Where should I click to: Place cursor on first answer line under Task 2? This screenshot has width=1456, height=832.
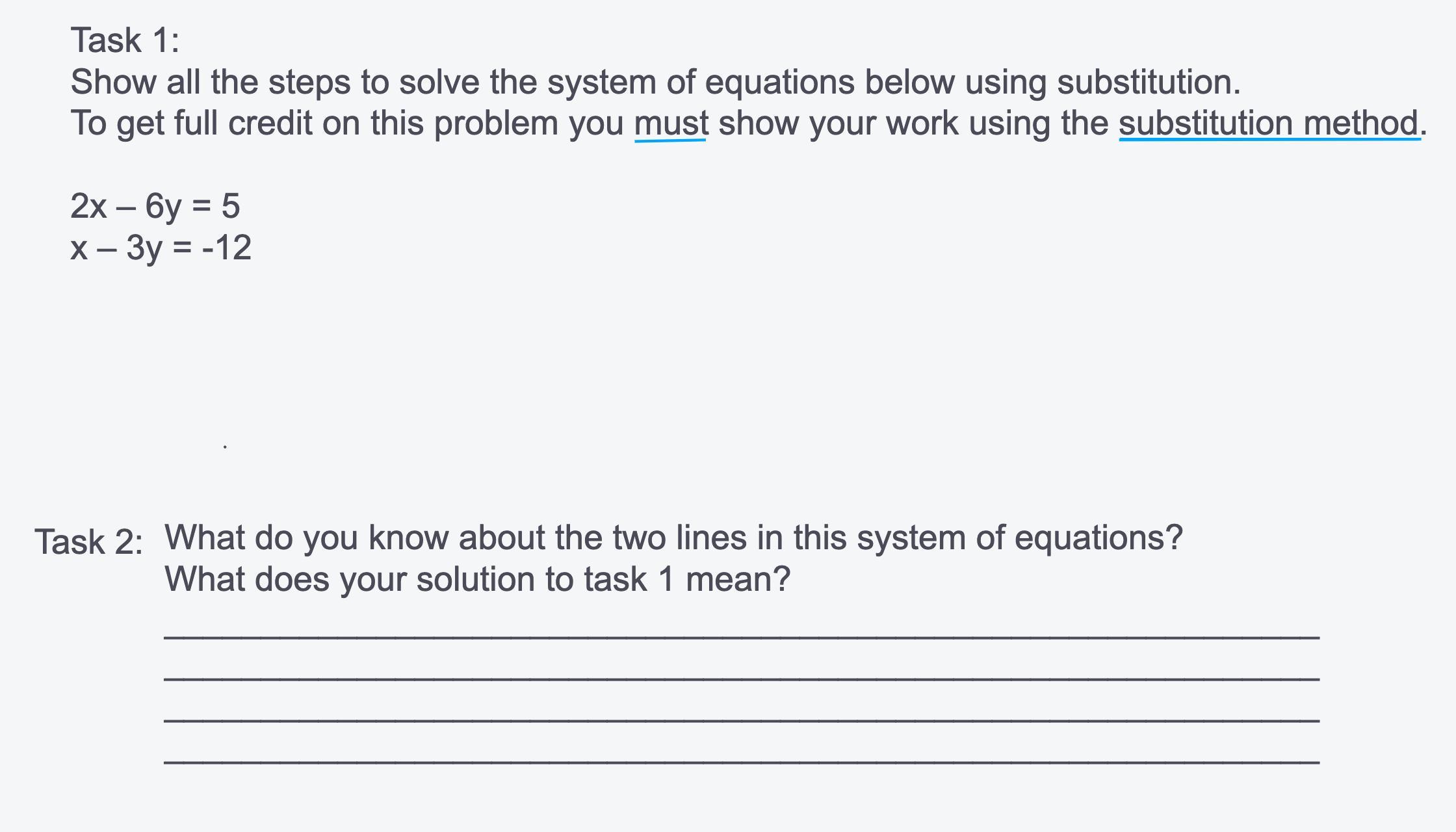point(742,637)
